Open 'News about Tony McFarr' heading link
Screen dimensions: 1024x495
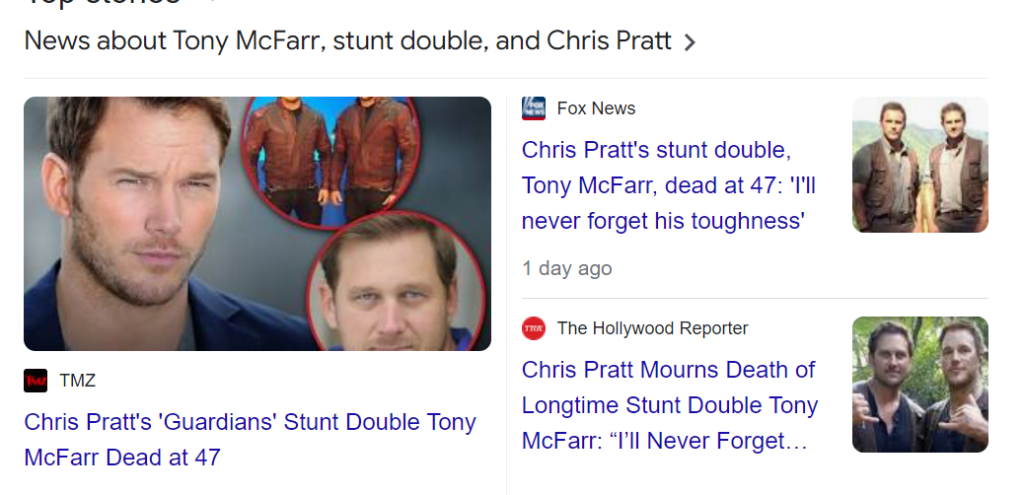(347, 41)
